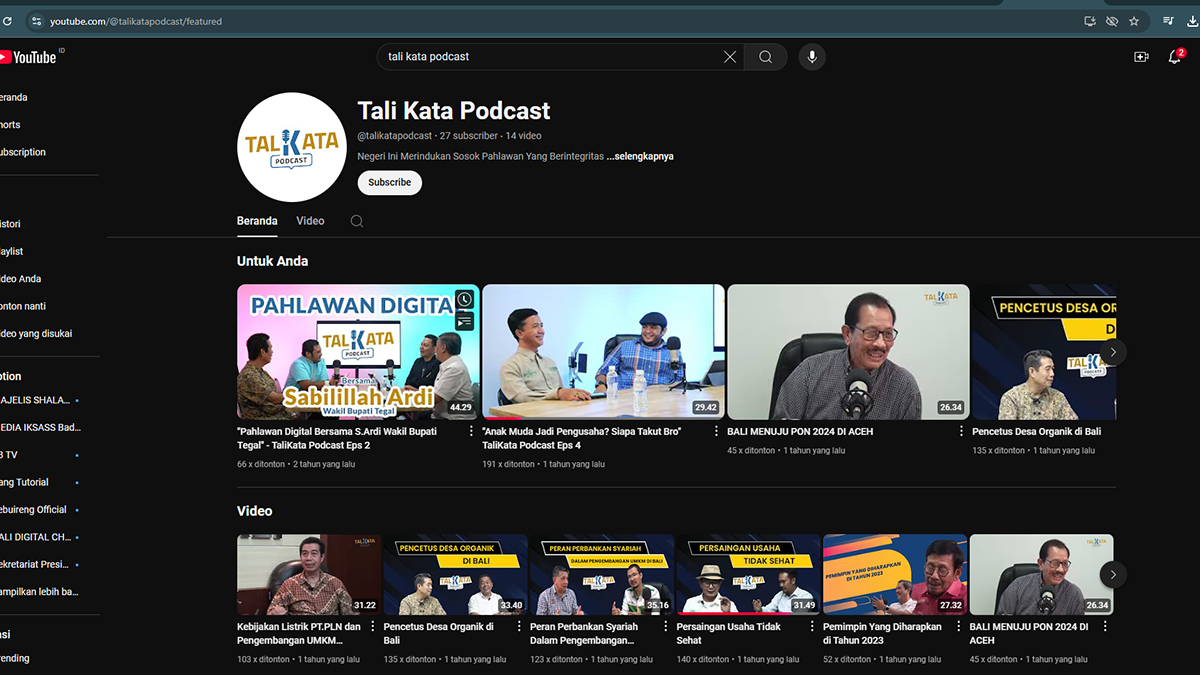
Task: Switch to the Video tab
Action: (x=310, y=221)
